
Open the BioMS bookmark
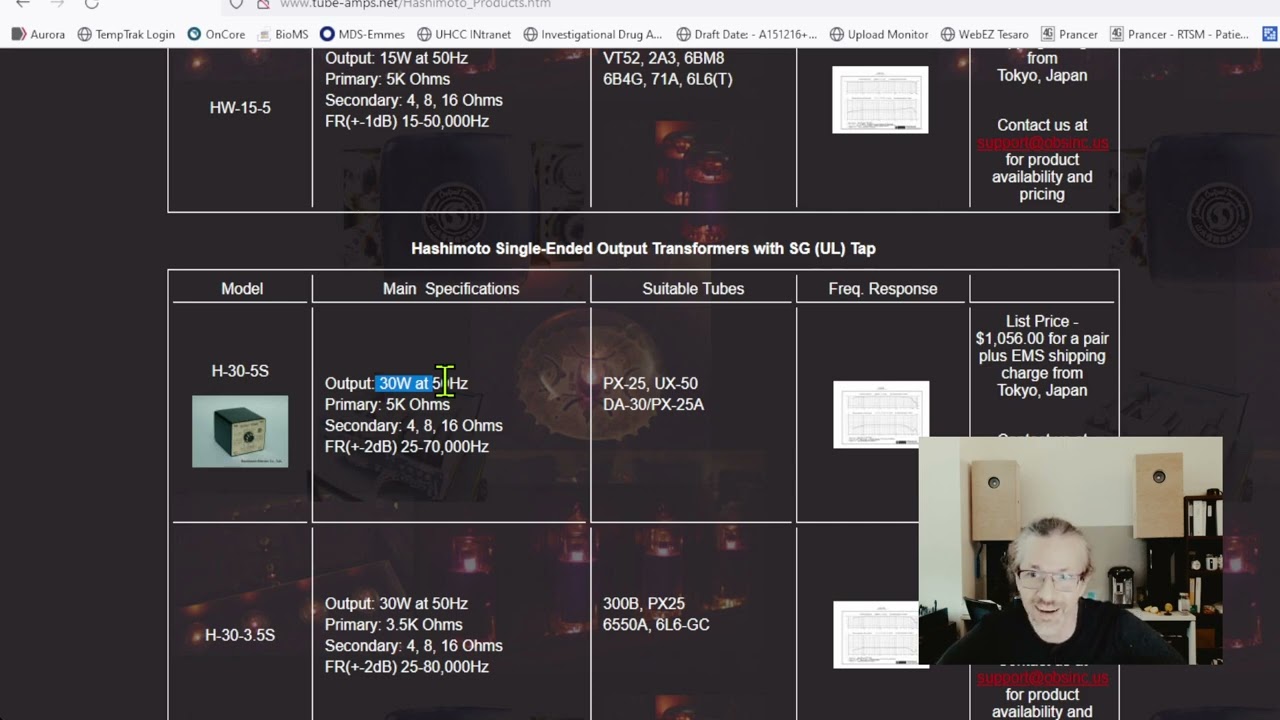[283, 34]
